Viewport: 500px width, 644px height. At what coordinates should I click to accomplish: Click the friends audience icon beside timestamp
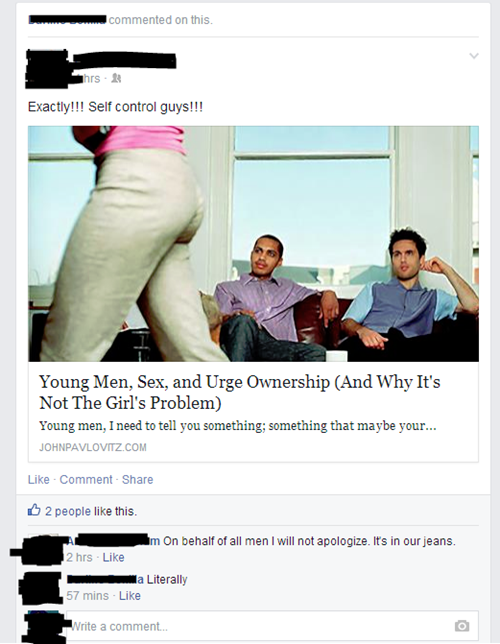(x=116, y=78)
